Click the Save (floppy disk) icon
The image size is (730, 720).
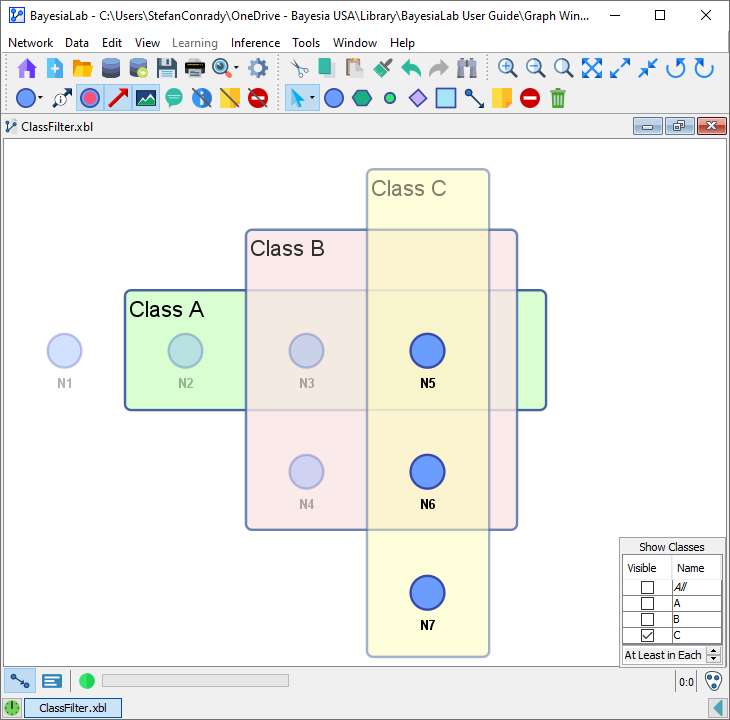[167, 68]
